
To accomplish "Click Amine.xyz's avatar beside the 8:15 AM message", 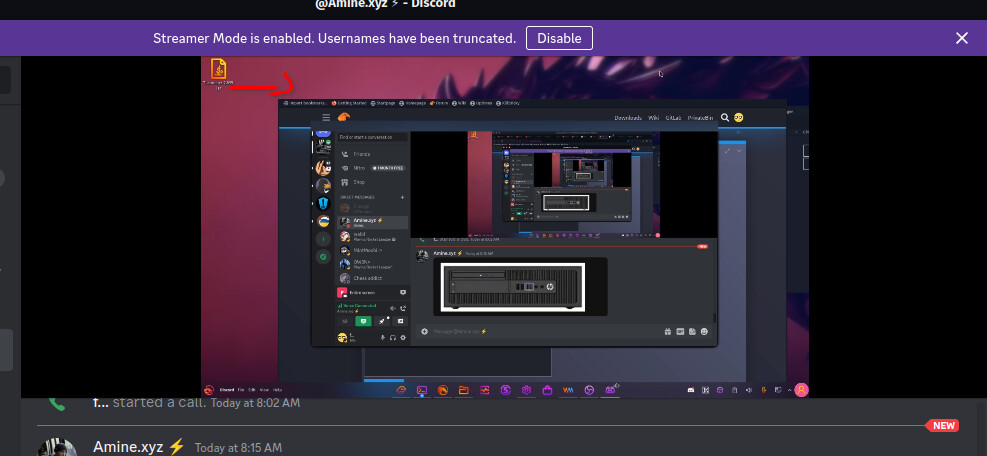I will tap(57, 448).
